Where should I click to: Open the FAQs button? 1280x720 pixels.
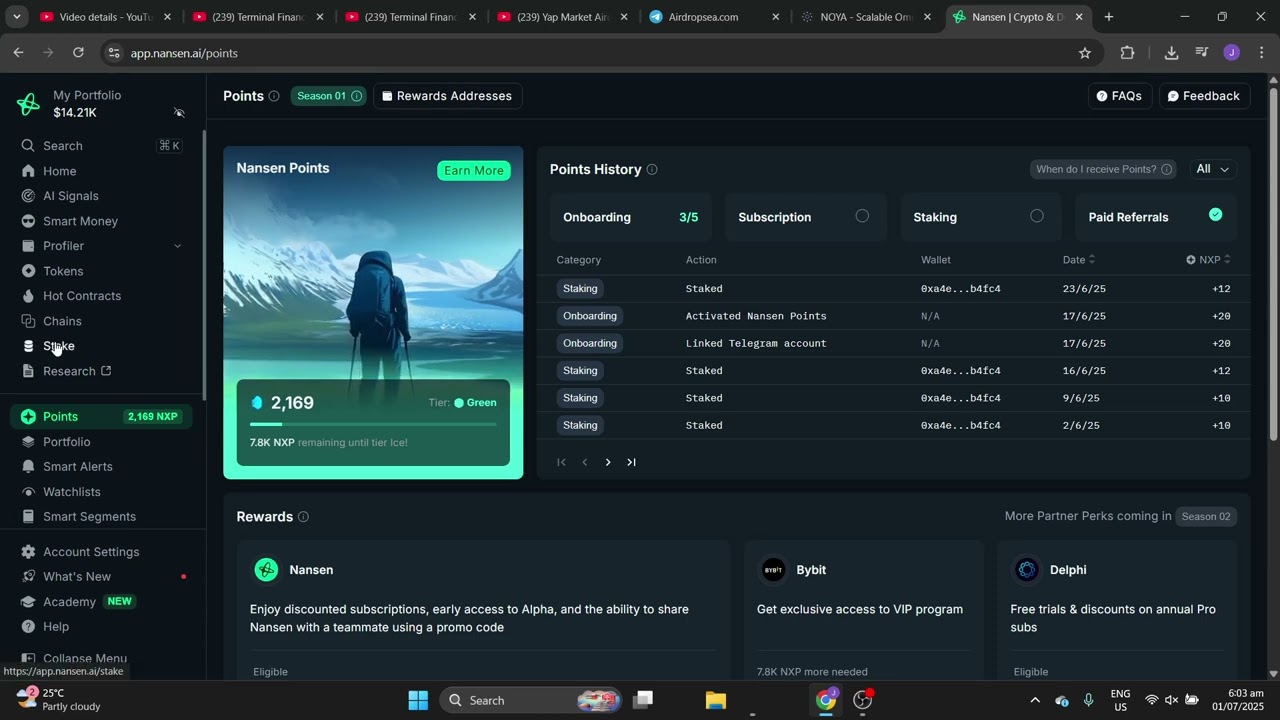coord(1119,96)
